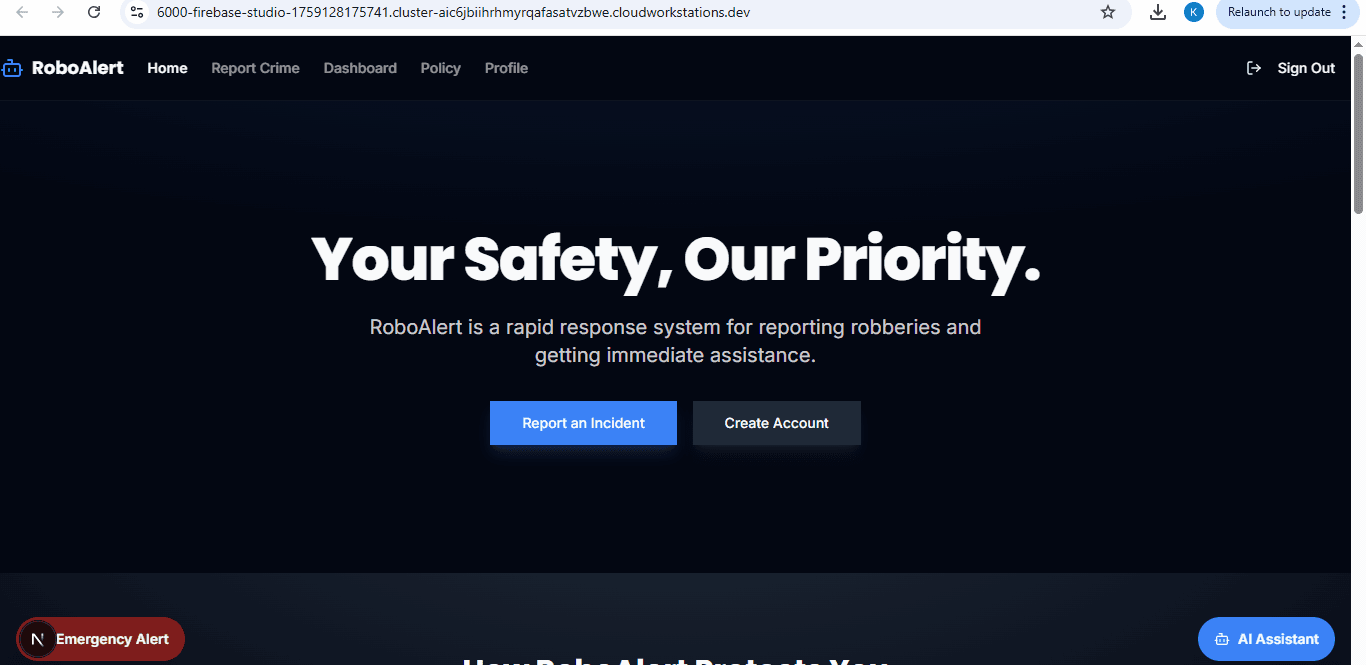Click Relaunch to update
This screenshot has width=1366, height=665.
click(1281, 13)
